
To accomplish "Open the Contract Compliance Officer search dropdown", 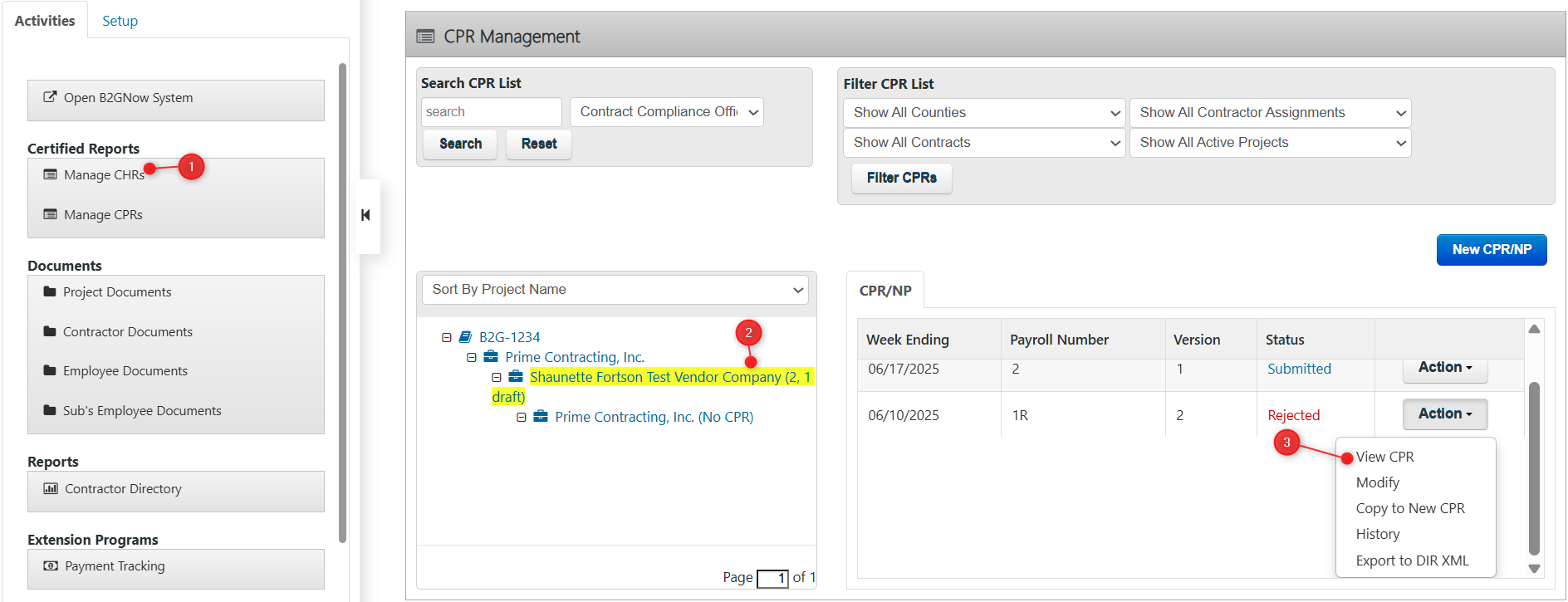I will (x=667, y=112).
